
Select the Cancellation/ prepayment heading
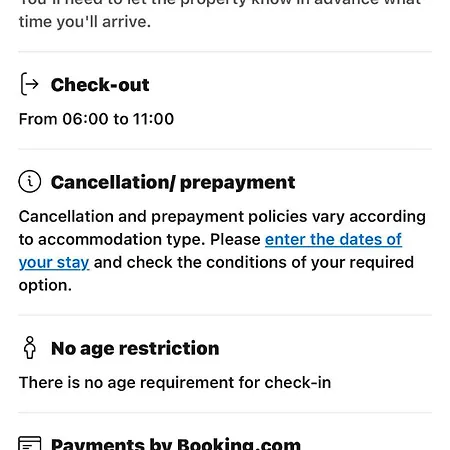(x=173, y=182)
